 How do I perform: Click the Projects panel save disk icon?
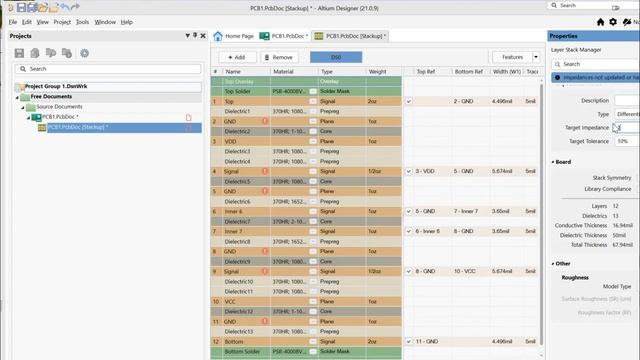(x=19, y=53)
